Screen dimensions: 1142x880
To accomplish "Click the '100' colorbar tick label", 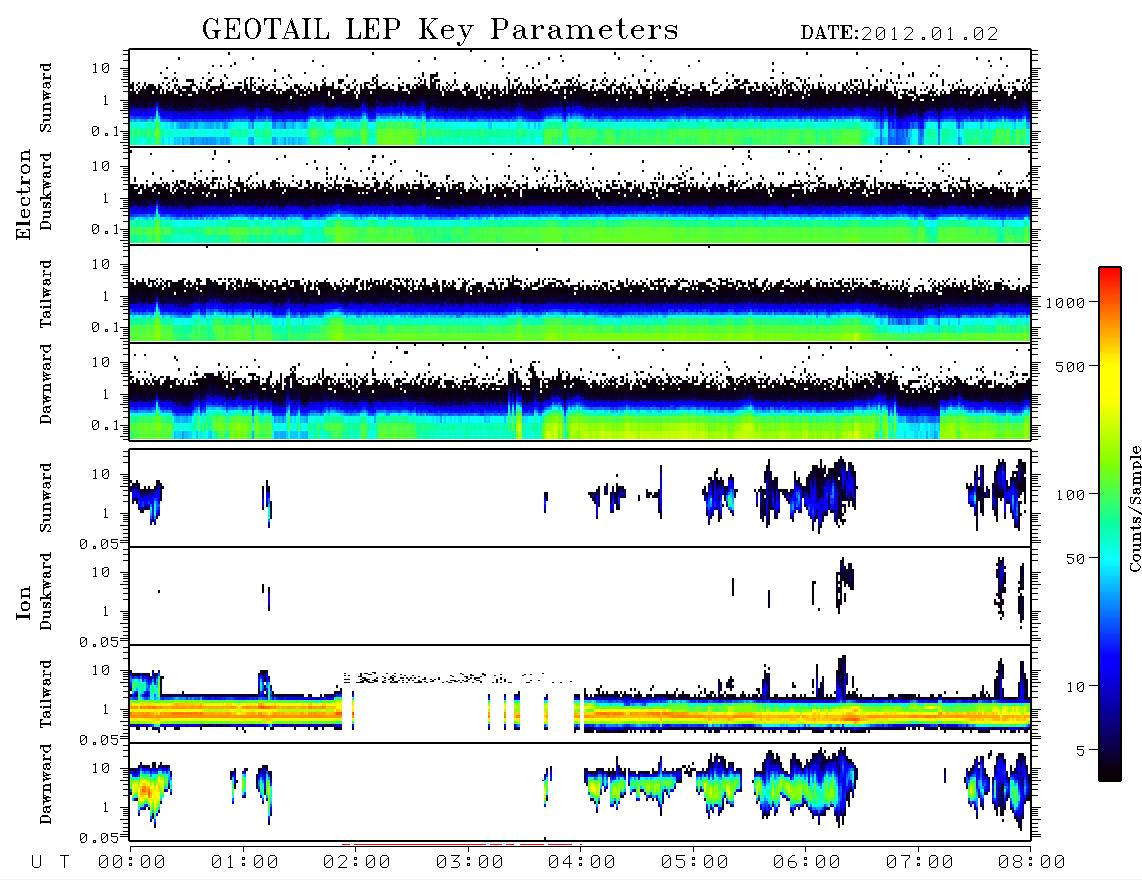I will coord(1071,495).
